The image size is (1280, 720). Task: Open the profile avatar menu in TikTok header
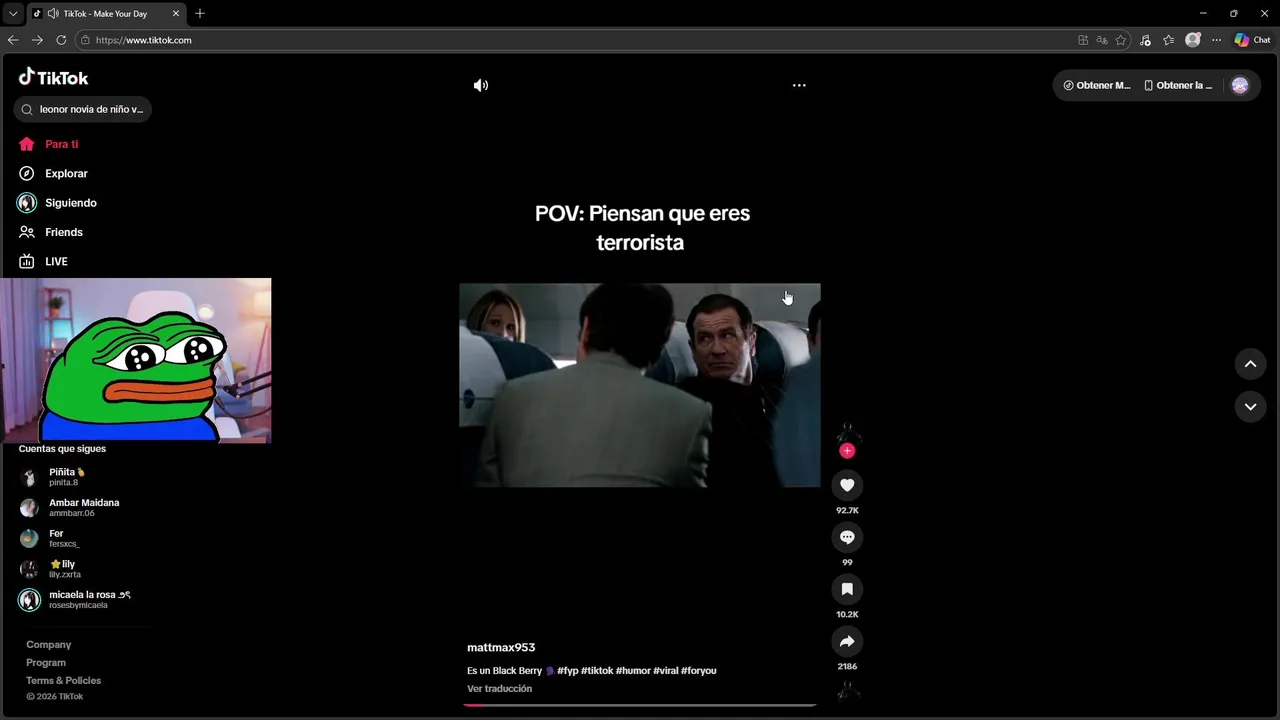1240,85
